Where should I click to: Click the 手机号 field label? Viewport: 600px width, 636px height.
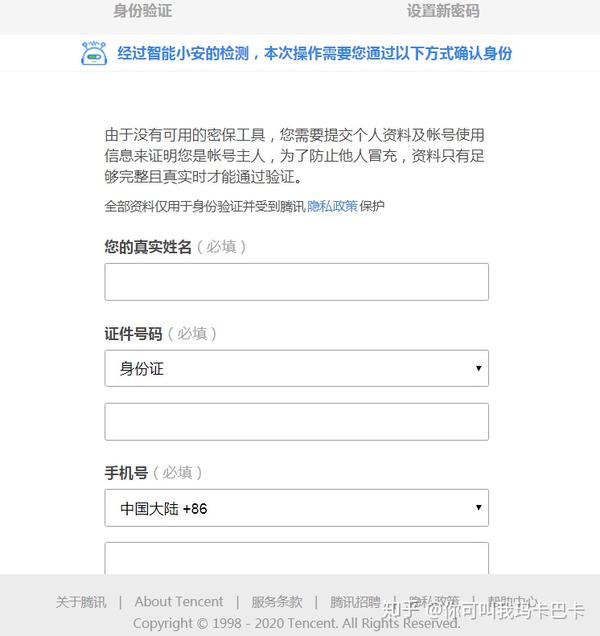pos(126,473)
